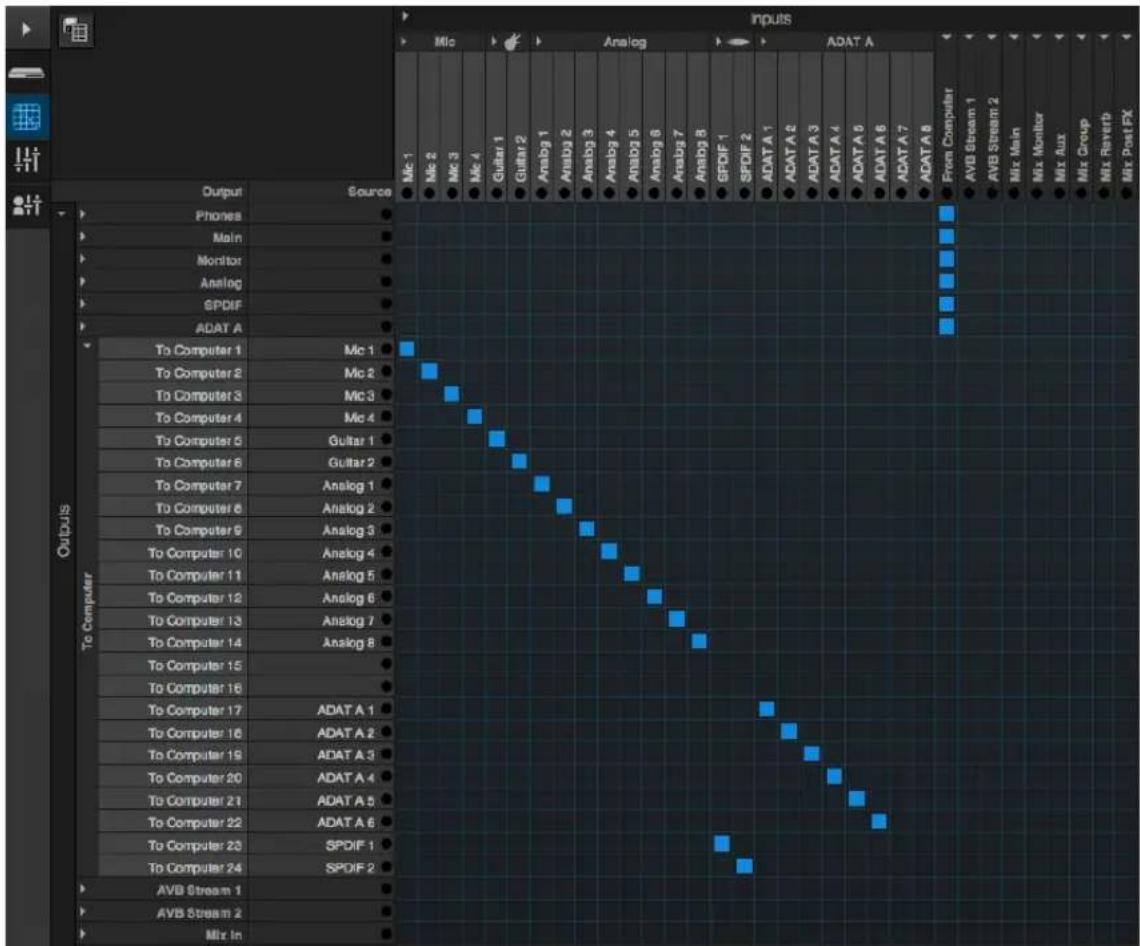The height and width of the screenshot is (946, 1140).
Task: Click the SPDIF 1 source label
Action: click(350, 845)
